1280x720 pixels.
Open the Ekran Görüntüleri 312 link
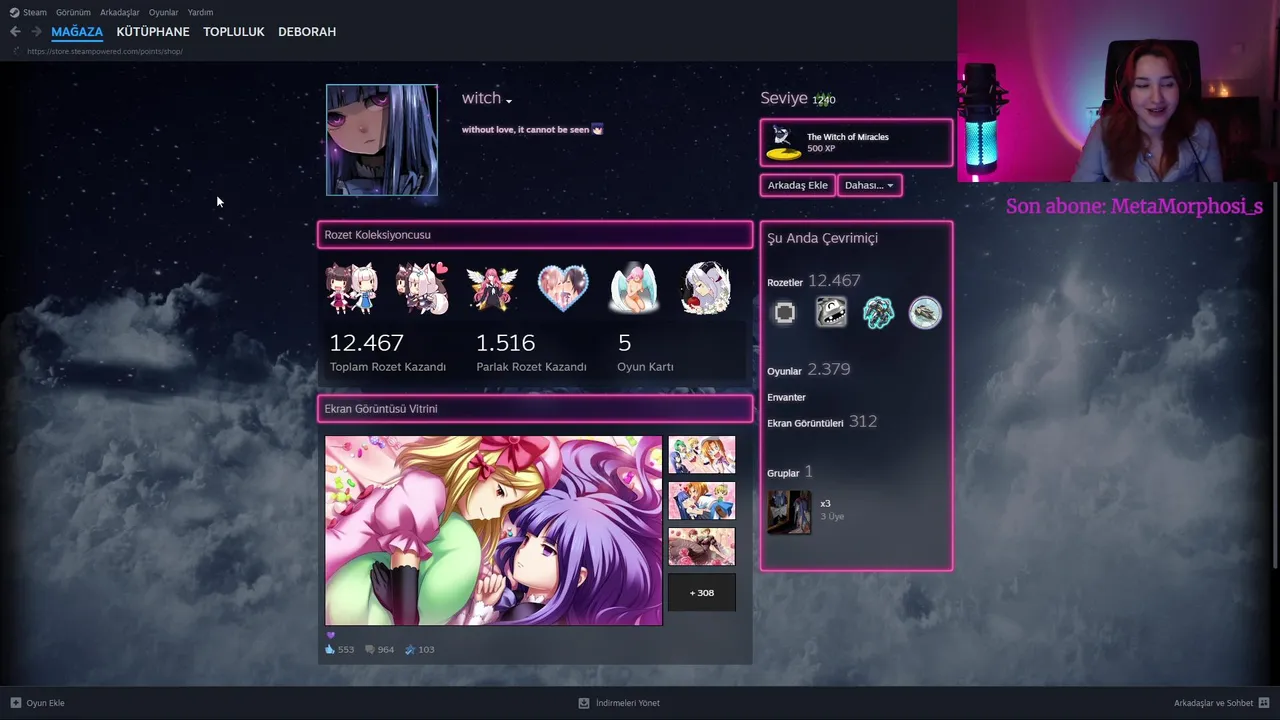[x=822, y=422]
